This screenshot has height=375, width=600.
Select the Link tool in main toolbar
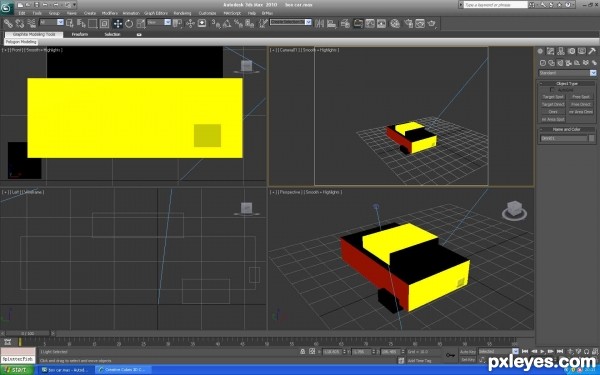click(x=8, y=23)
